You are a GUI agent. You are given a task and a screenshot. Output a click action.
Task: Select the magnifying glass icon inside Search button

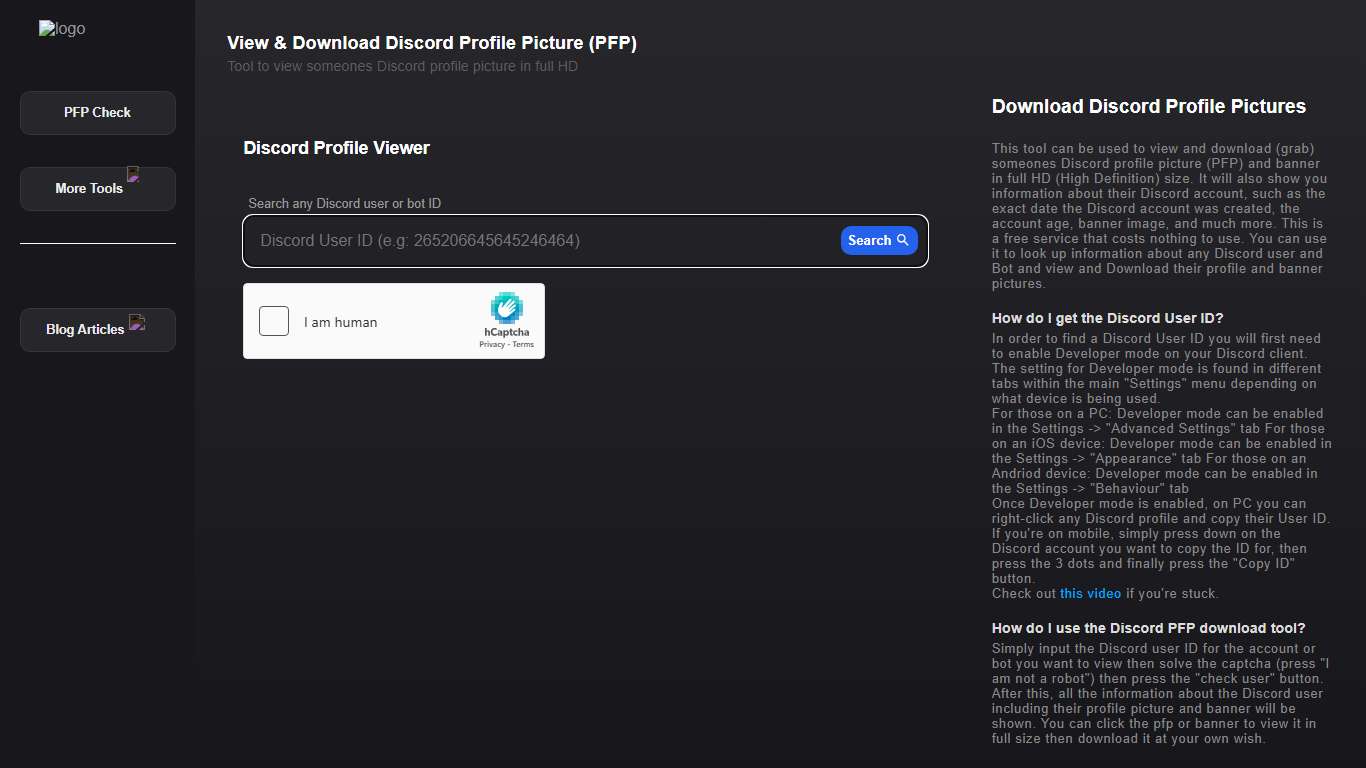(x=903, y=240)
